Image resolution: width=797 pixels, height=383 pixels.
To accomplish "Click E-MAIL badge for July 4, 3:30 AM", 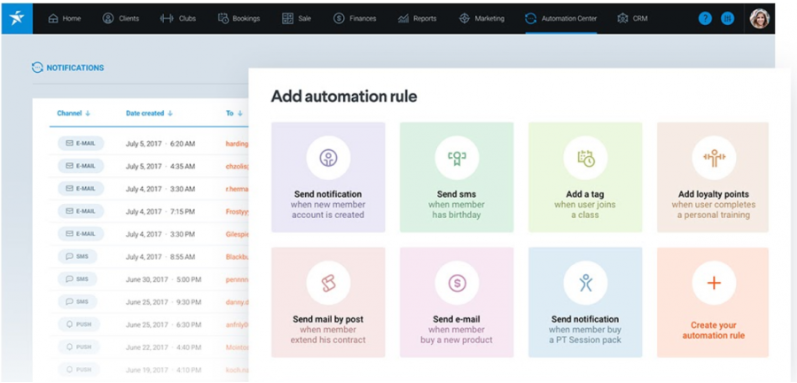I will (x=81, y=188).
